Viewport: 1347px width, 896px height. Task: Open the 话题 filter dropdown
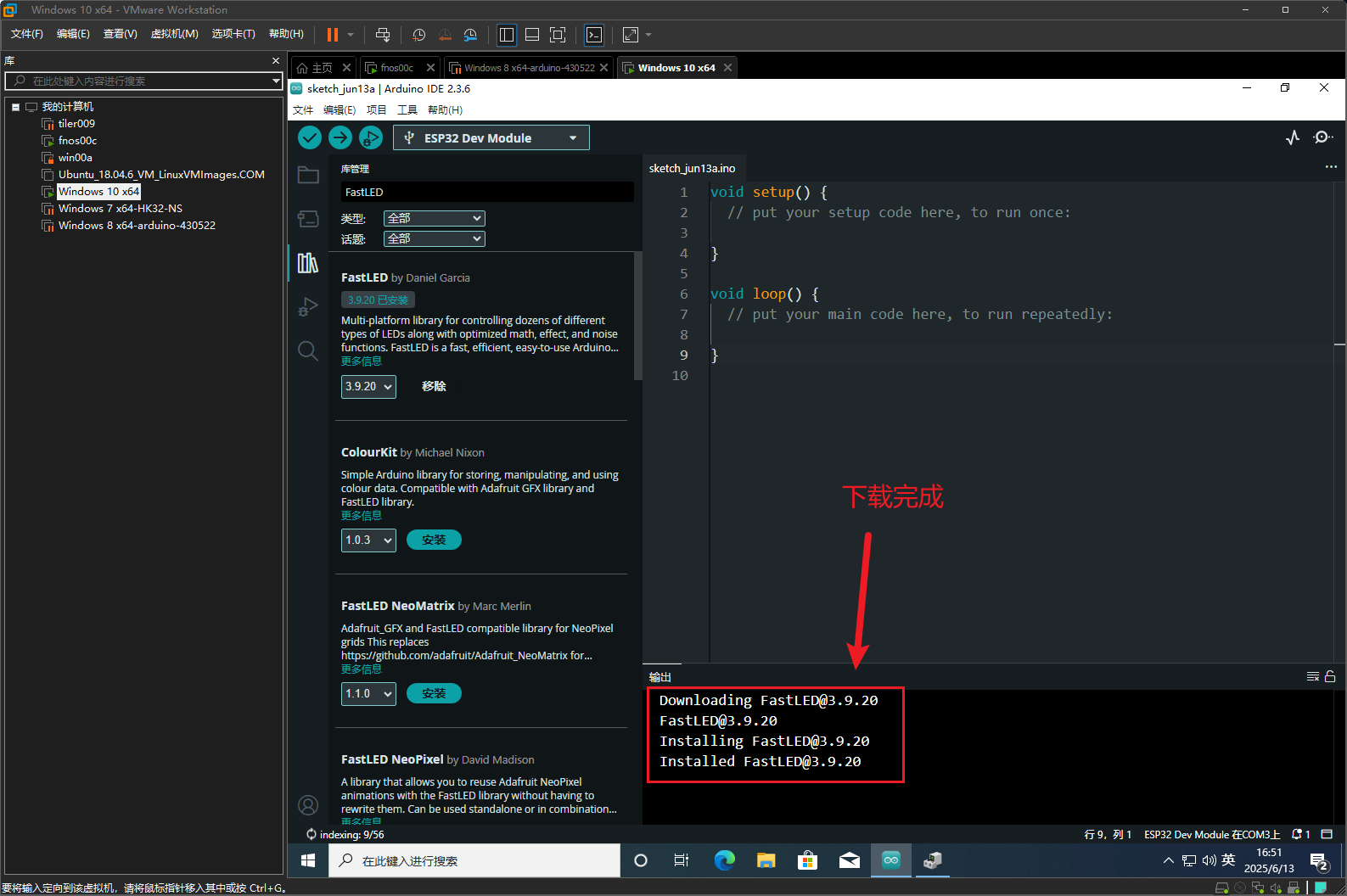434,238
